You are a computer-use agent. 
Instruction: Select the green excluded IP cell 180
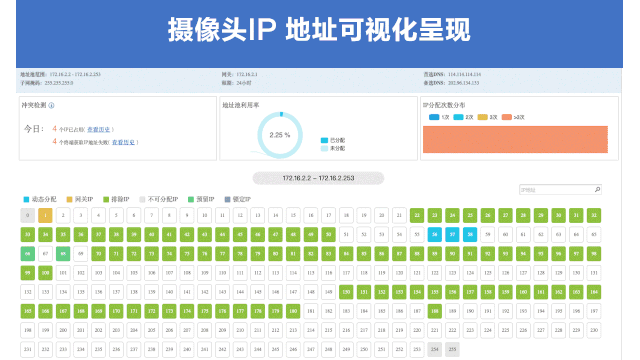[x=293, y=311]
